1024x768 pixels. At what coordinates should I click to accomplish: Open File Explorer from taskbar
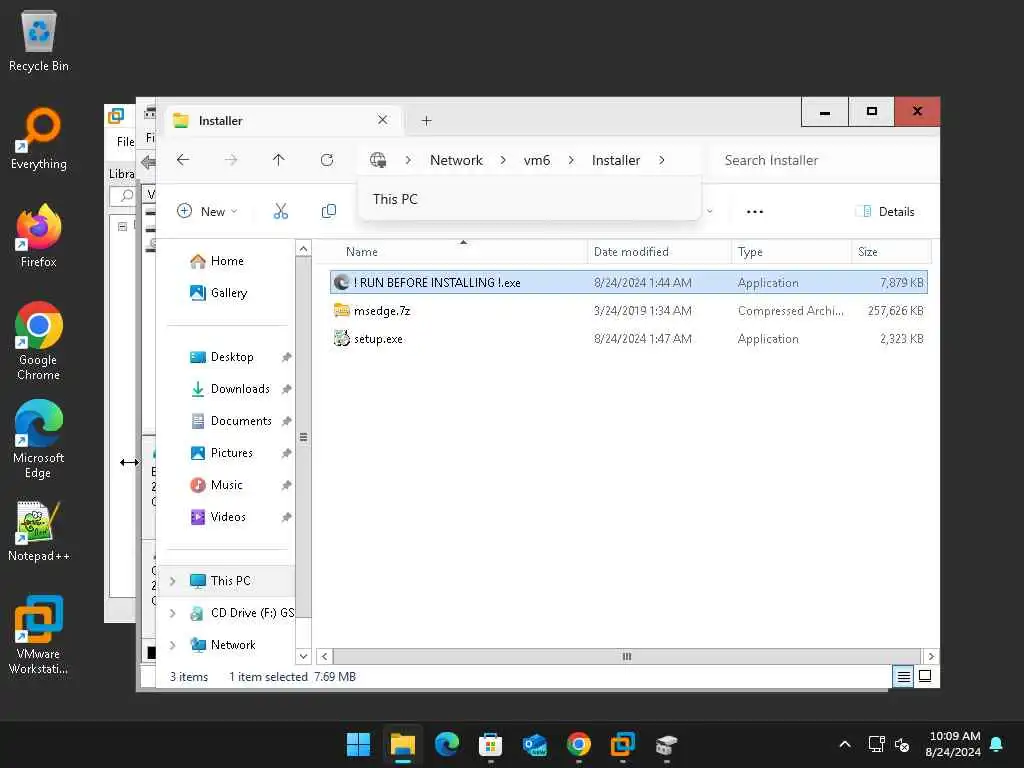pyautogui.click(x=403, y=744)
